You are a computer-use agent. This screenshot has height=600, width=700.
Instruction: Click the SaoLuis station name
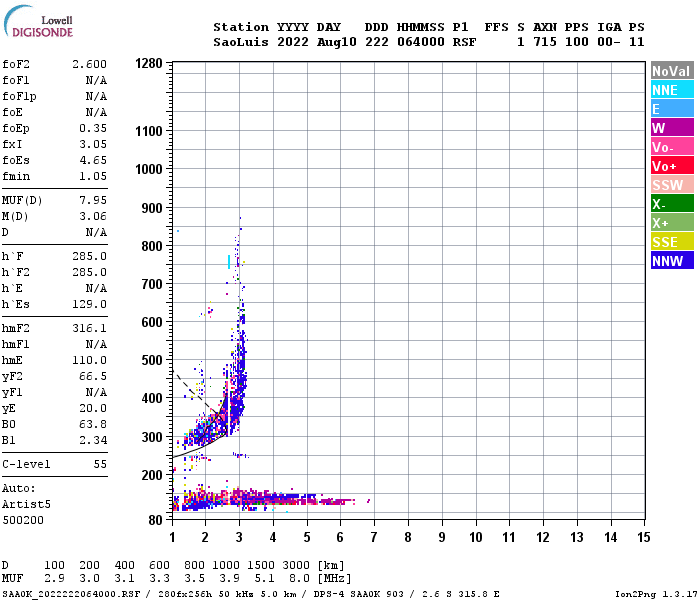tap(241, 42)
